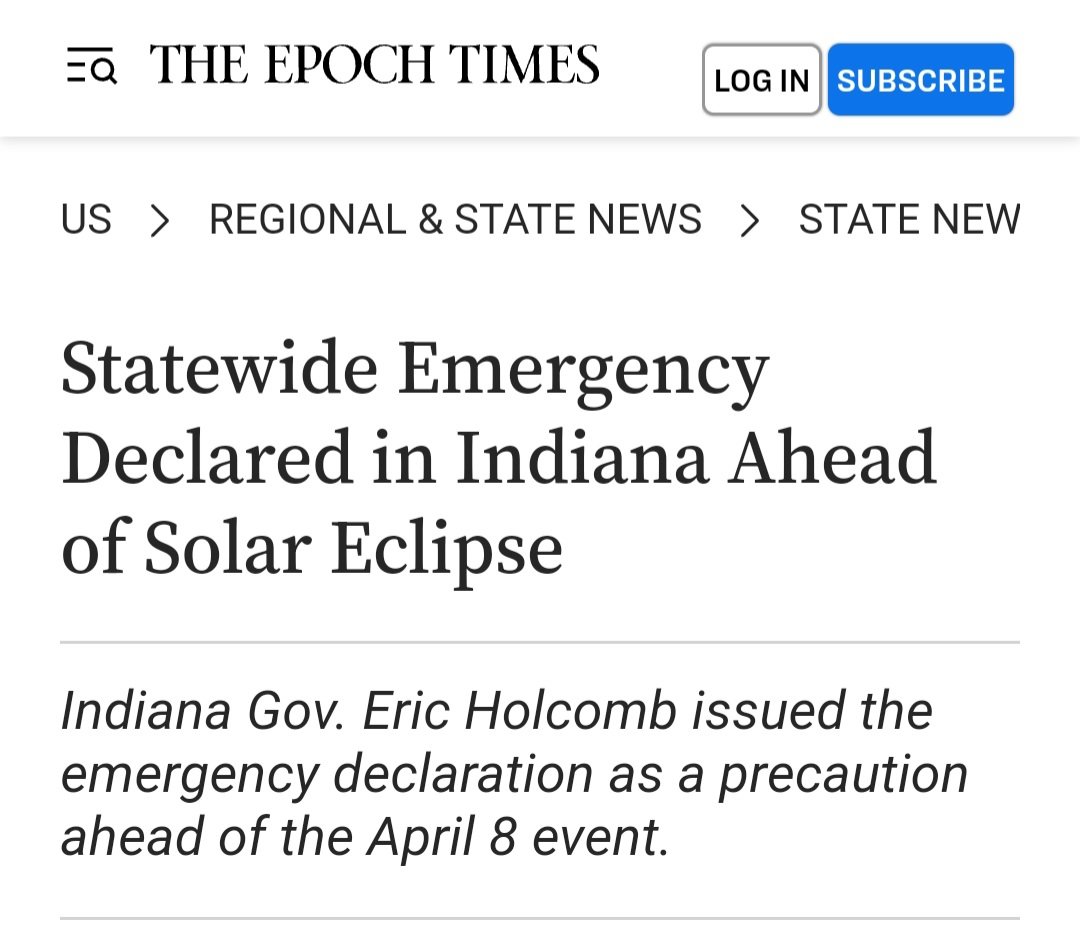This screenshot has width=1080, height=941.
Task: Open the menu and search icon
Action: [91, 68]
